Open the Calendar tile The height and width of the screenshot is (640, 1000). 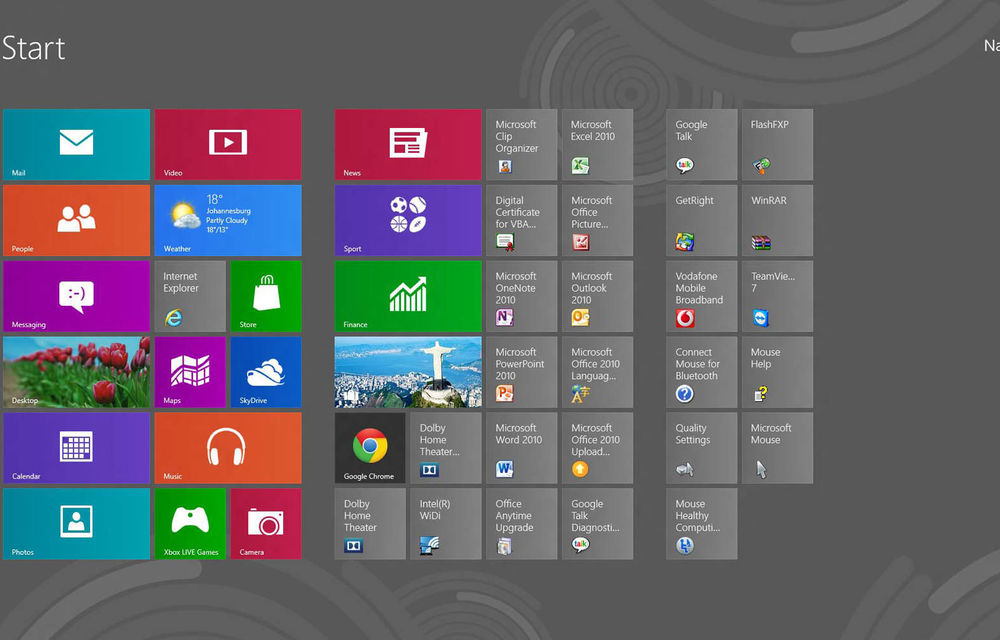point(76,448)
